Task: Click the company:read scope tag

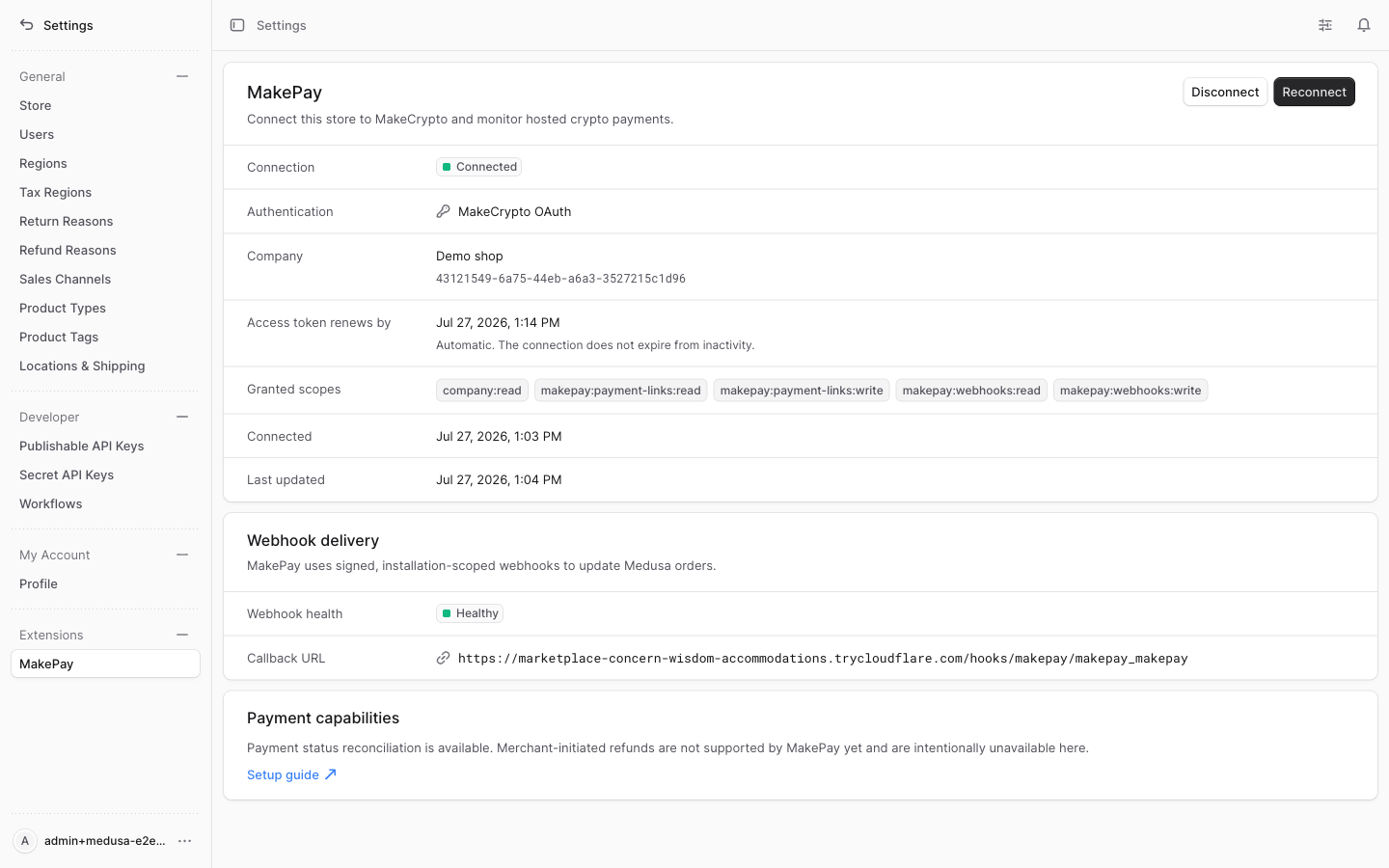Action: [x=482, y=391]
